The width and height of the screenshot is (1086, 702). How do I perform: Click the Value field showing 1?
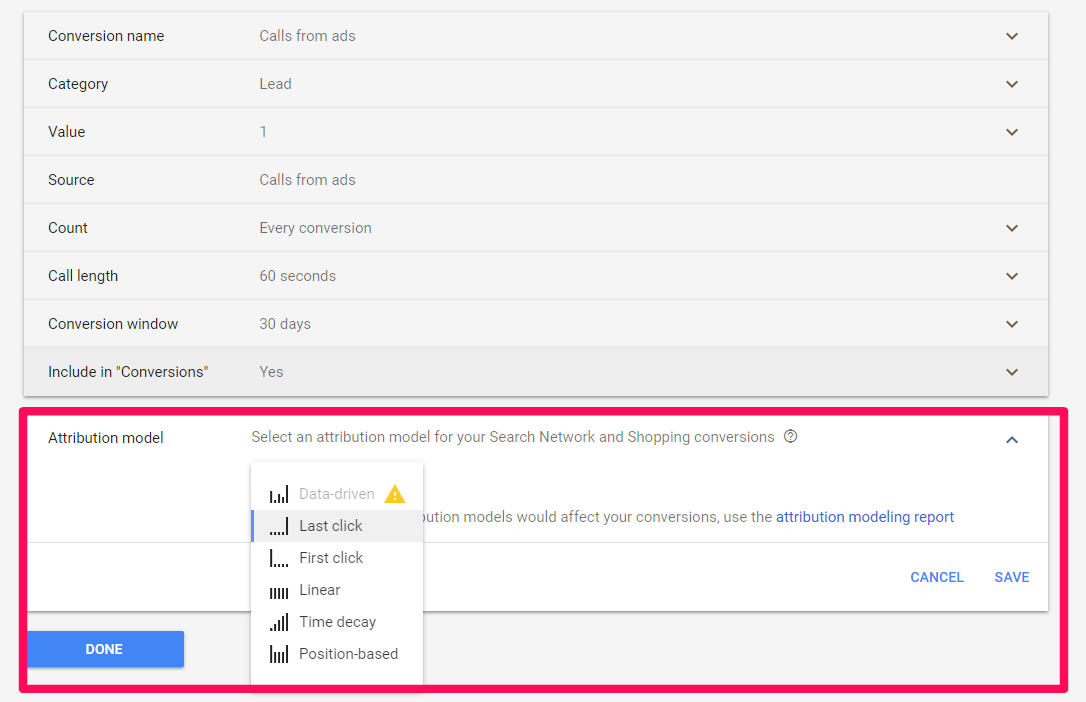[x=1011, y=131]
